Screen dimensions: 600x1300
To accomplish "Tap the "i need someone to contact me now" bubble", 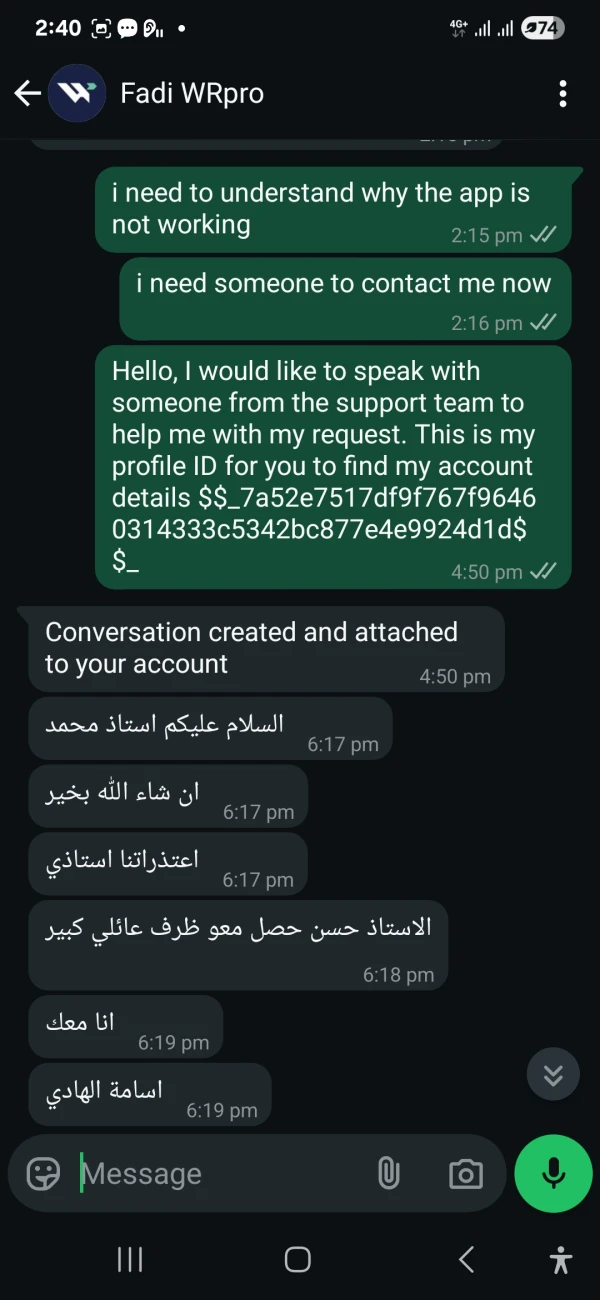I will coord(345,299).
